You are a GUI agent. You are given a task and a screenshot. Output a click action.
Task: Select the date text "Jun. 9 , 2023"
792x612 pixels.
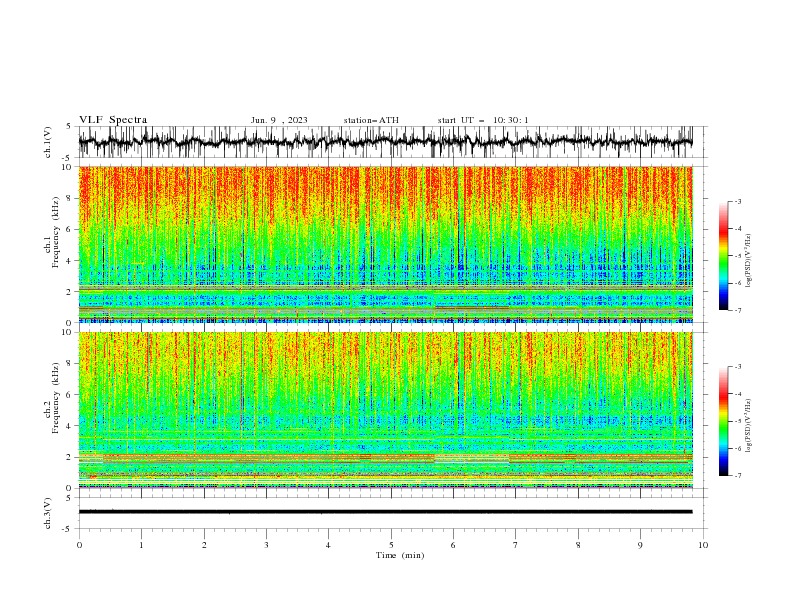point(279,120)
